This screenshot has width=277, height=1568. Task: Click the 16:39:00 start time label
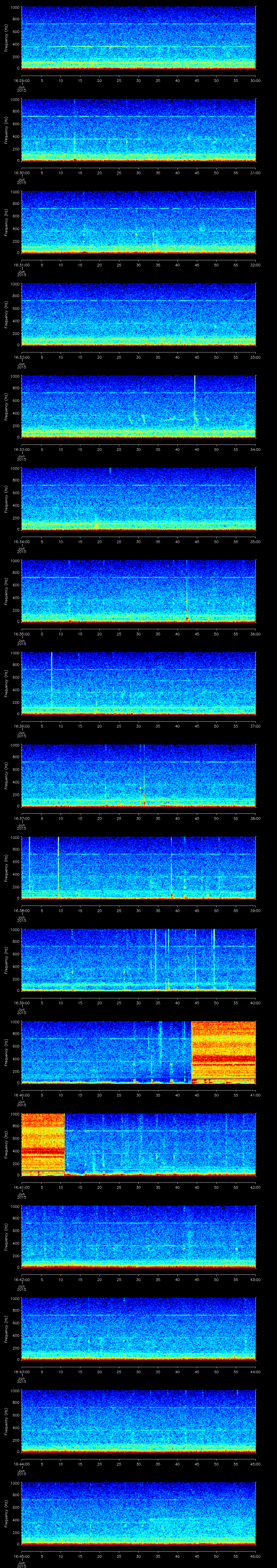point(21,1003)
